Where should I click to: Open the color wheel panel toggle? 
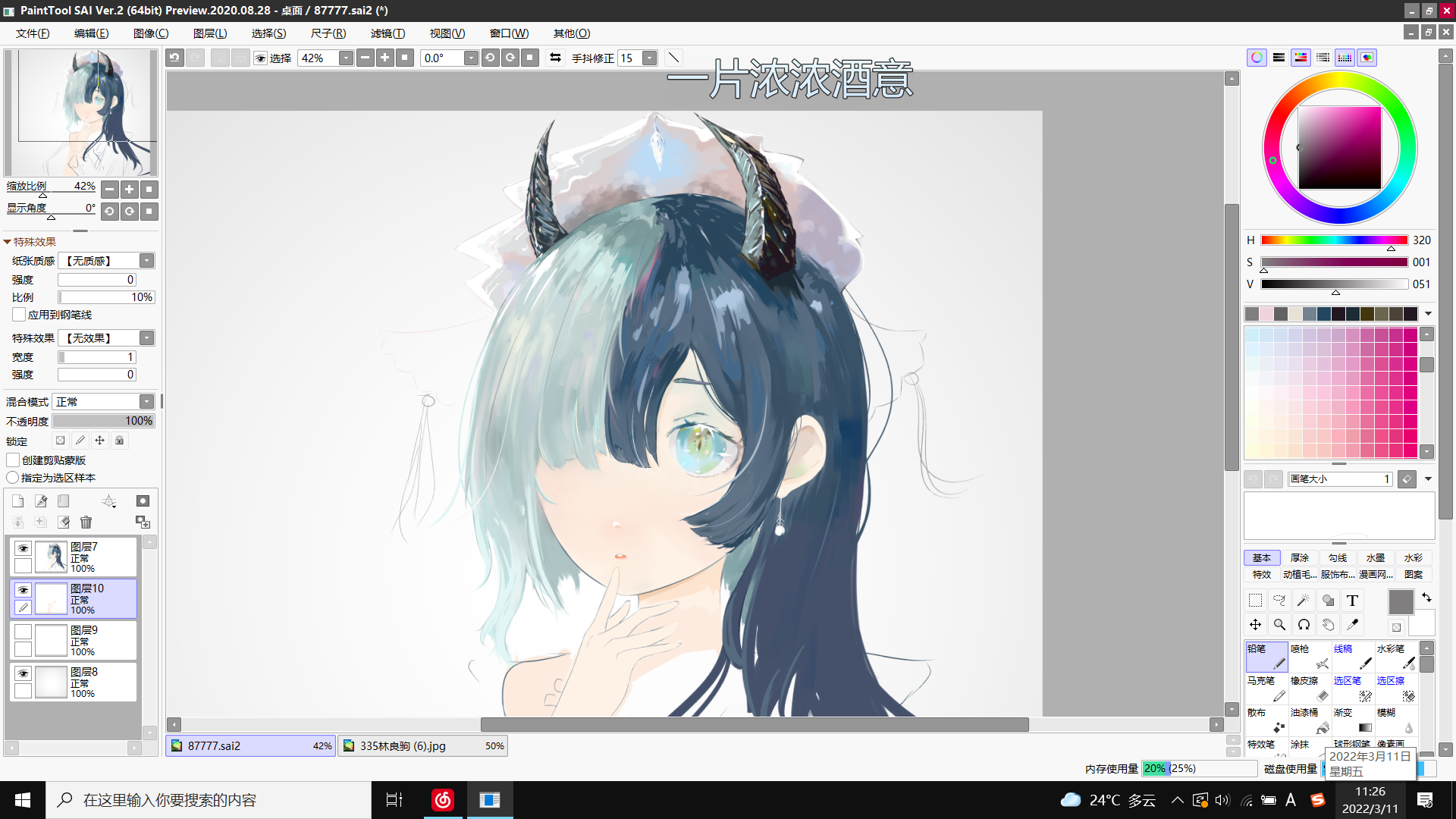[x=1257, y=58]
